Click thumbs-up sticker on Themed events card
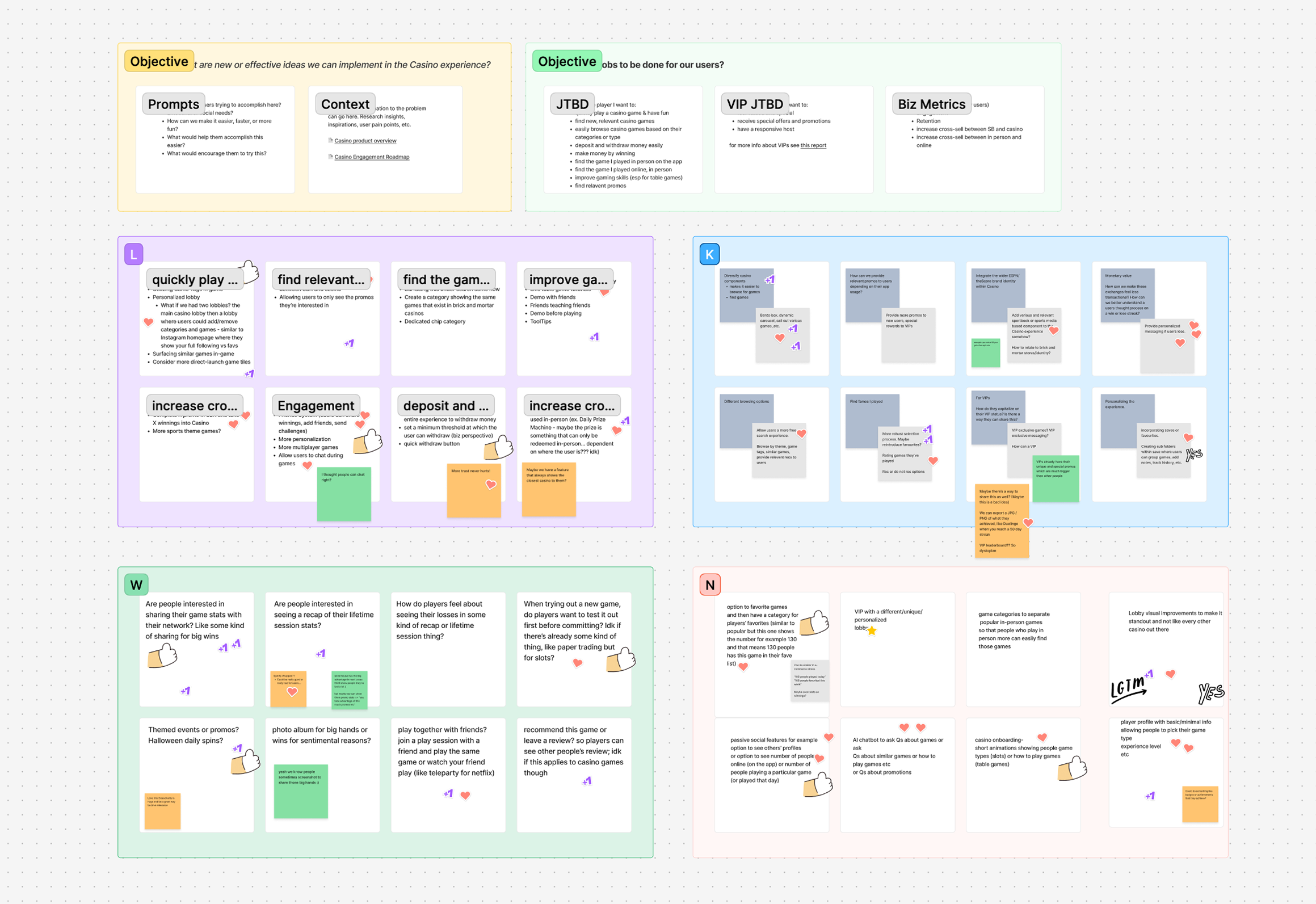Screen dimensions: 1316x904 click(246, 762)
